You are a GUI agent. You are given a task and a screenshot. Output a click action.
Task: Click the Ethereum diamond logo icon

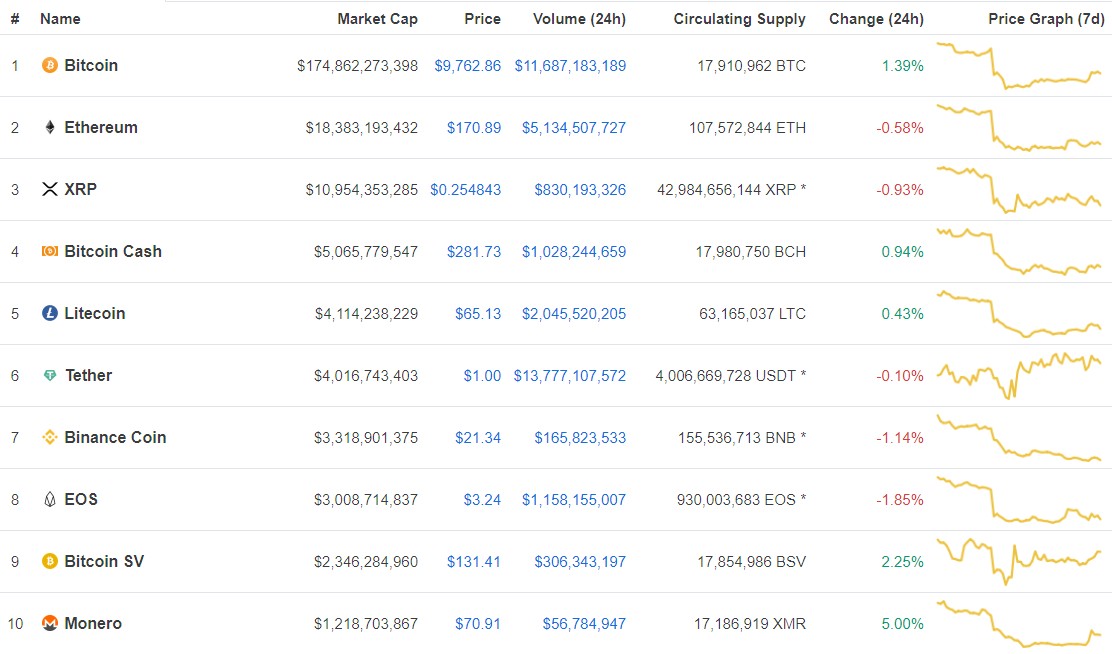point(50,128)
